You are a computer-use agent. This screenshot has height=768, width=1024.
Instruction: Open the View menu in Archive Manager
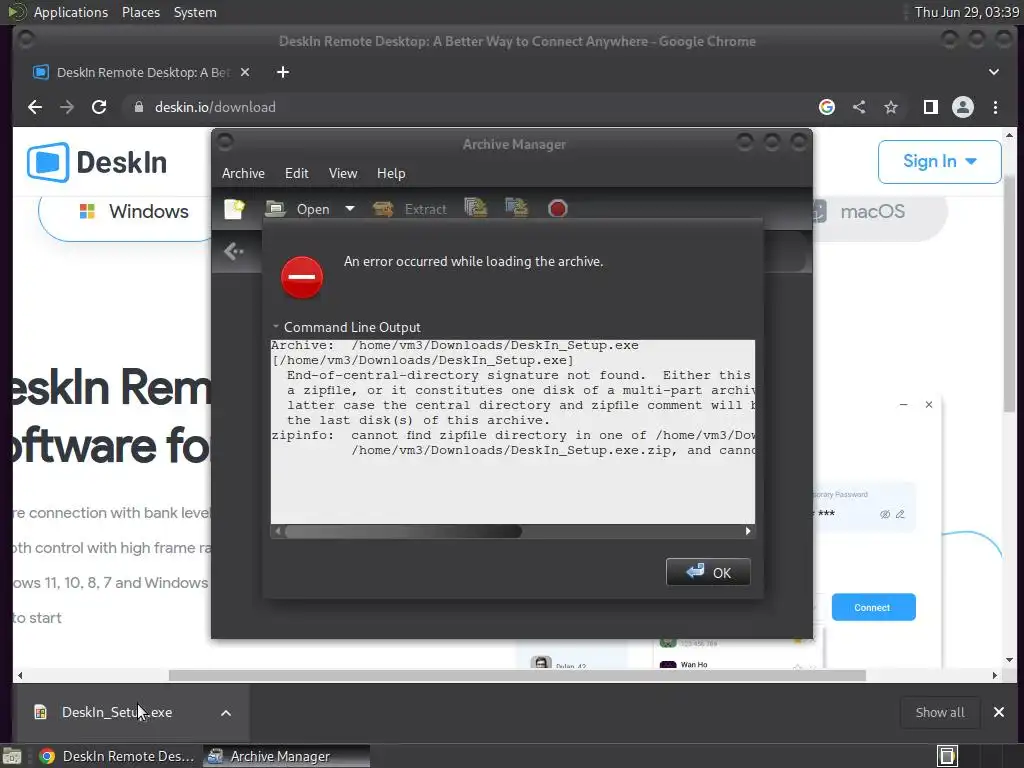click(343, 173)
